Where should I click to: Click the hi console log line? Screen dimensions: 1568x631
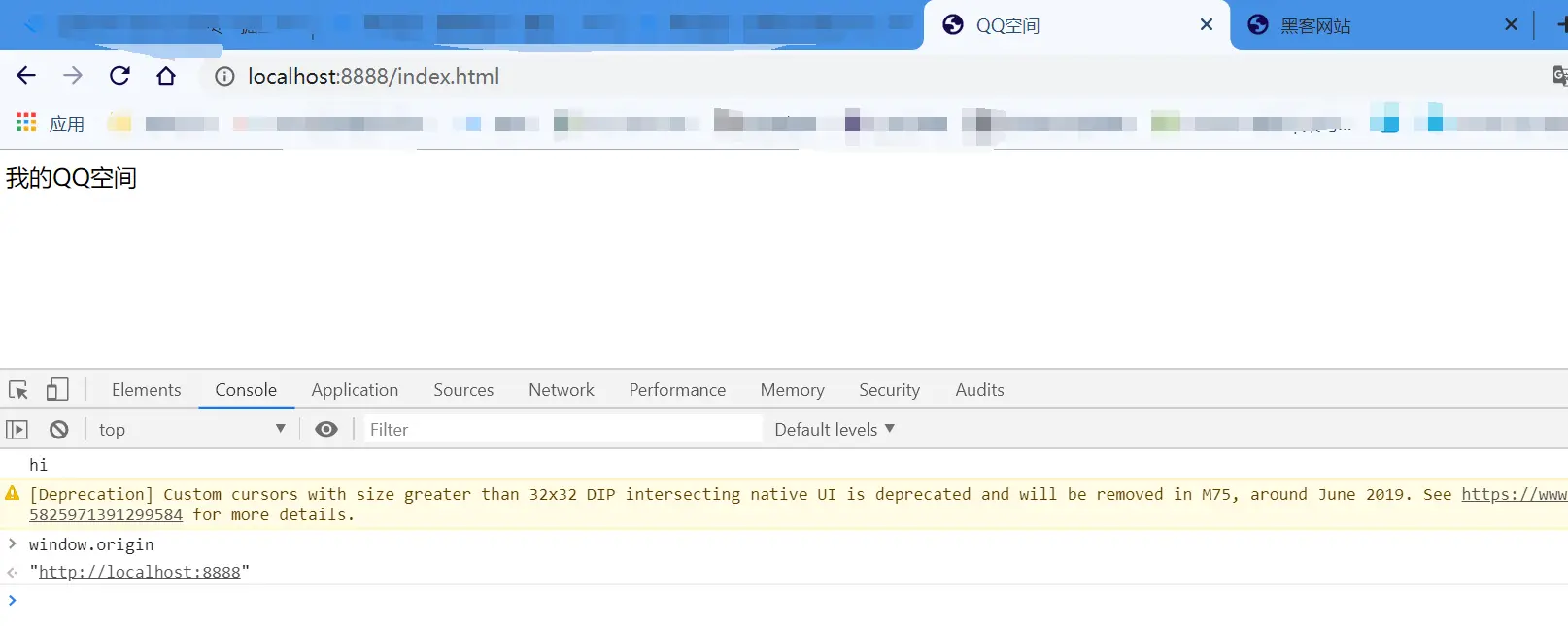click(38, 465)
